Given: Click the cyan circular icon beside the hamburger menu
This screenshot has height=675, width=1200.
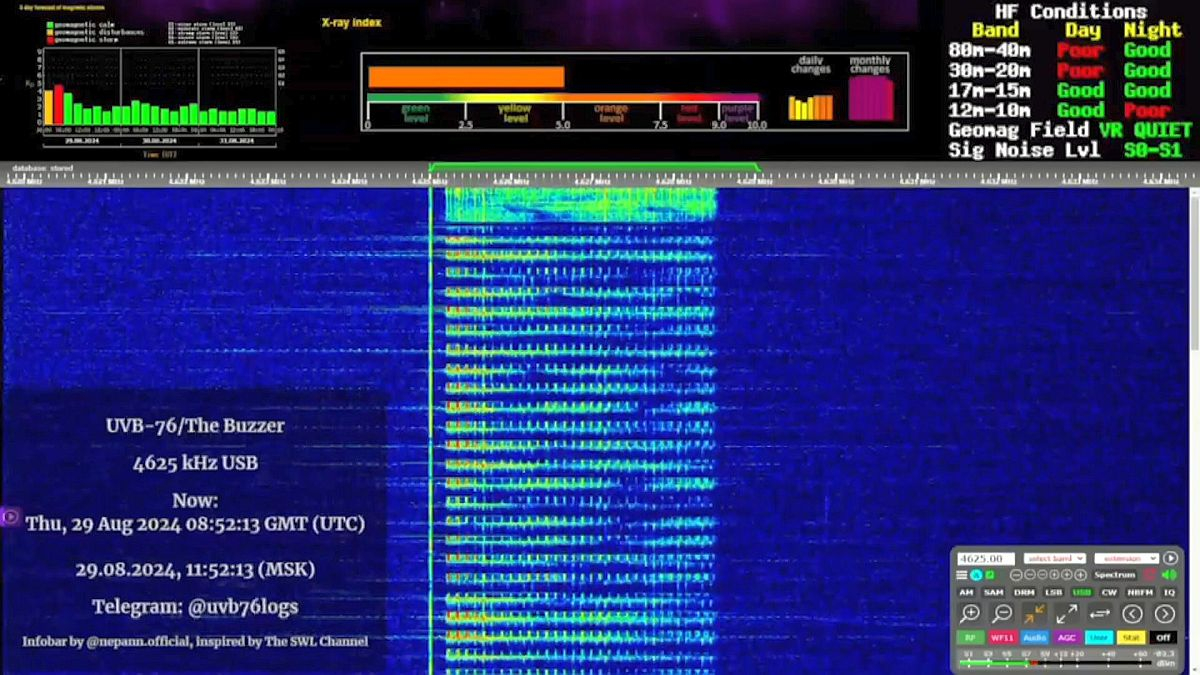Looking at the screenshot, I should pyautogui.click(x=976, y=575).
